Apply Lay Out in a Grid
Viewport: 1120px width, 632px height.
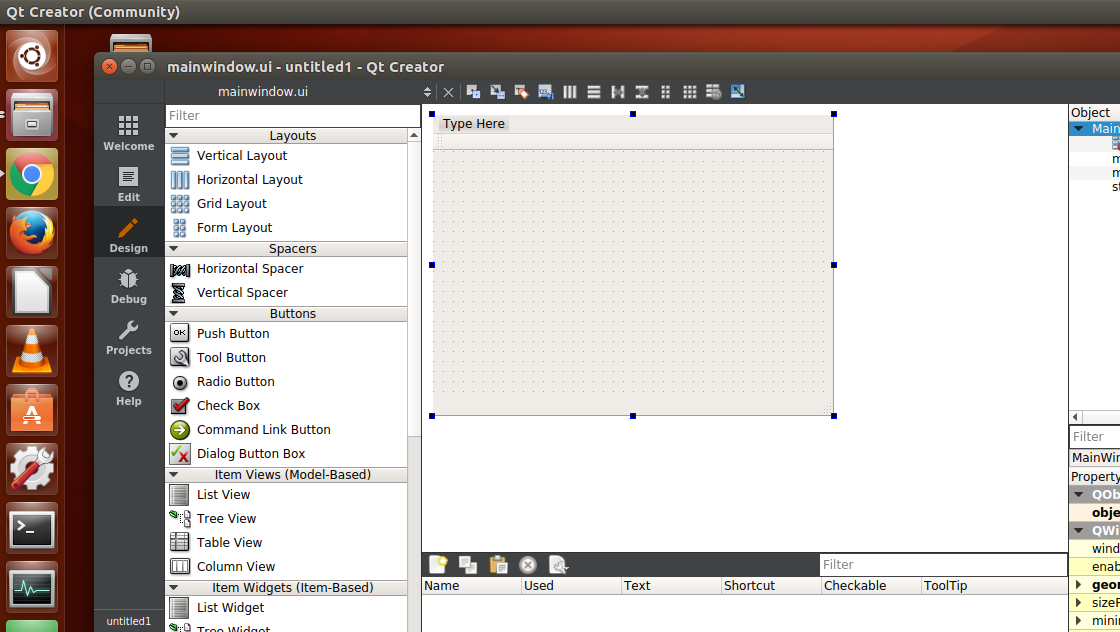pyautogui.click(x=690, y=92)
